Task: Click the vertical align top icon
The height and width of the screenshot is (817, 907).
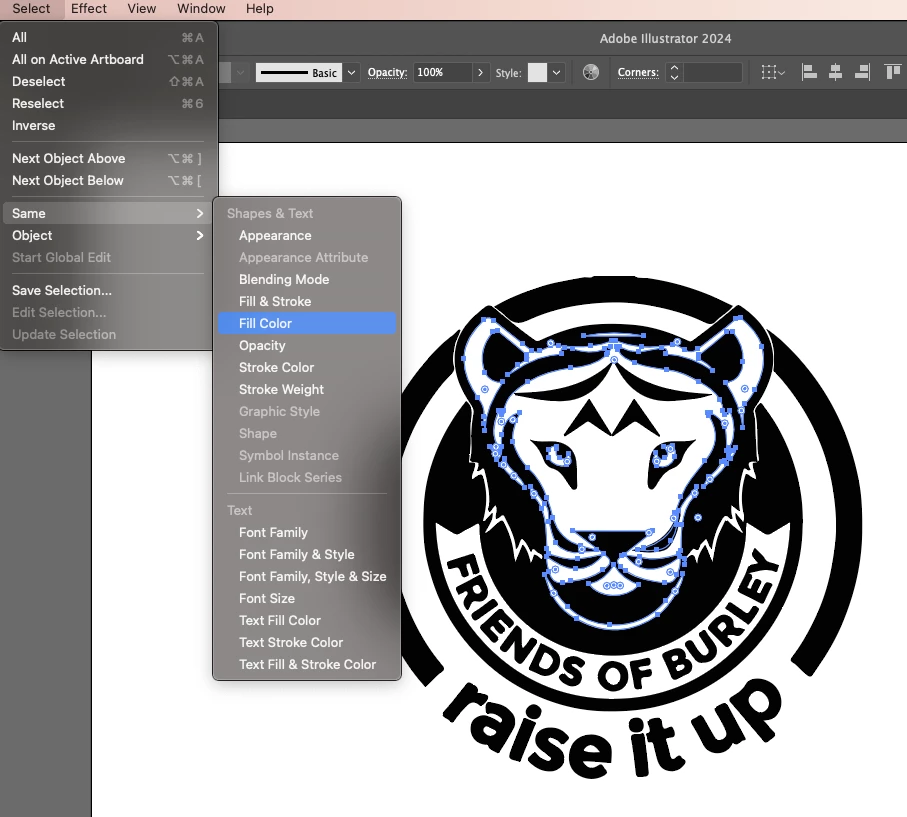Action: 893,72
